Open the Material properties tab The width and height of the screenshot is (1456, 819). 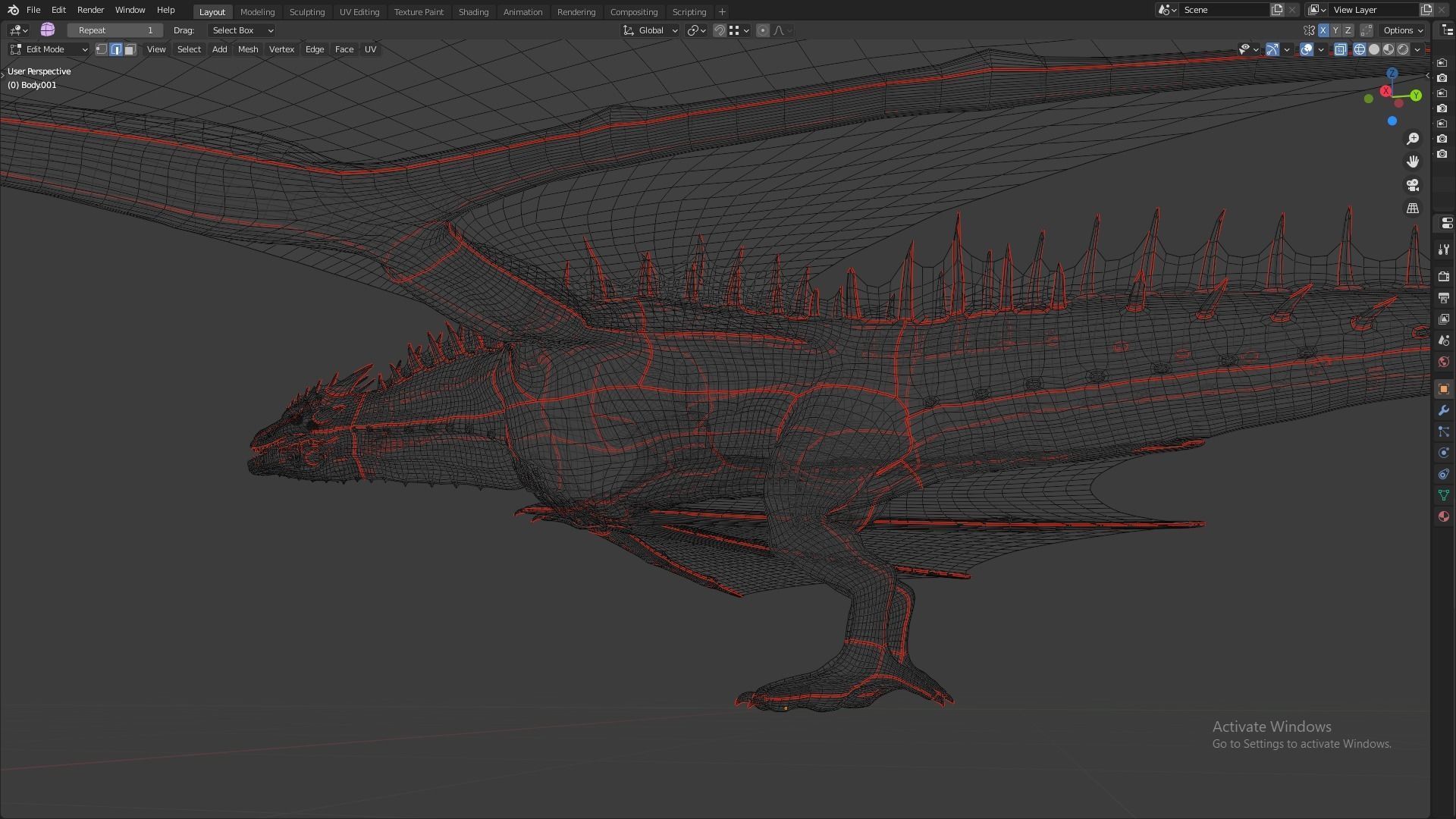[1443, 516]
